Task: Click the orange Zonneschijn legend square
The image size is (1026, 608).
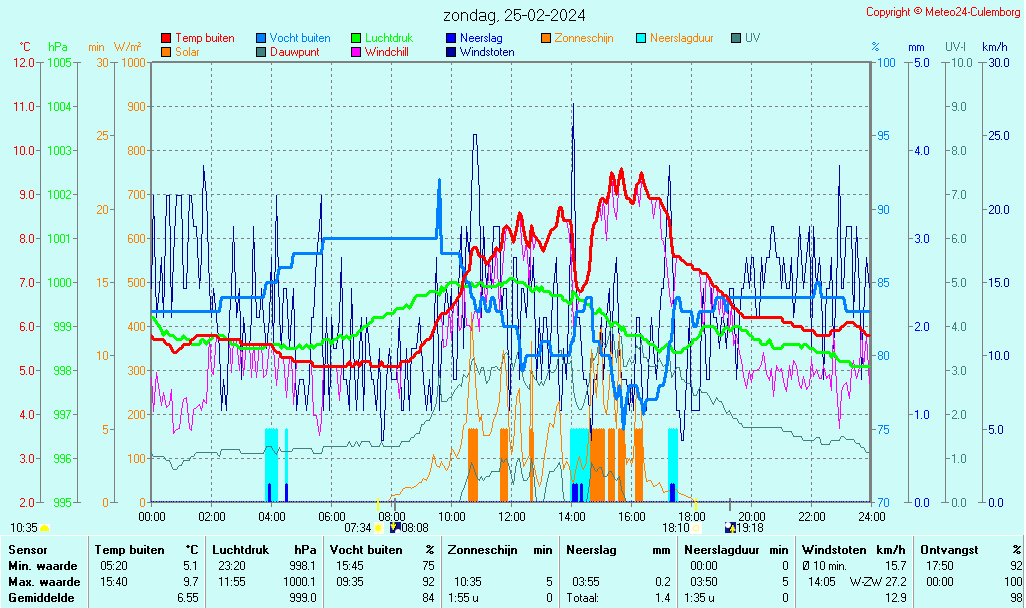Action: (546, 38)
